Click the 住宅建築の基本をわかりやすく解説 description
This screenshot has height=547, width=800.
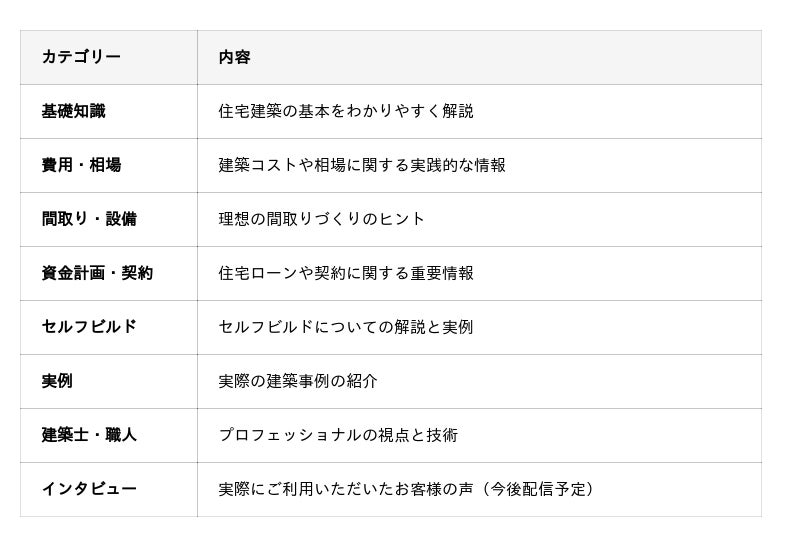tap(346, 111)
